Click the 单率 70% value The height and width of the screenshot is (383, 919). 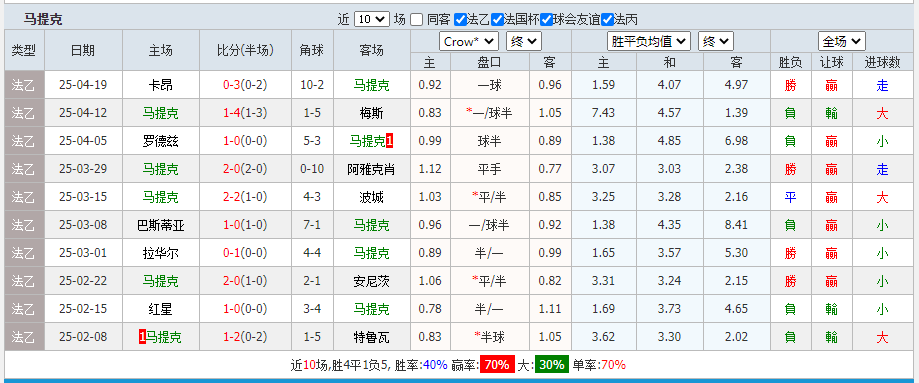coord(613,365)
